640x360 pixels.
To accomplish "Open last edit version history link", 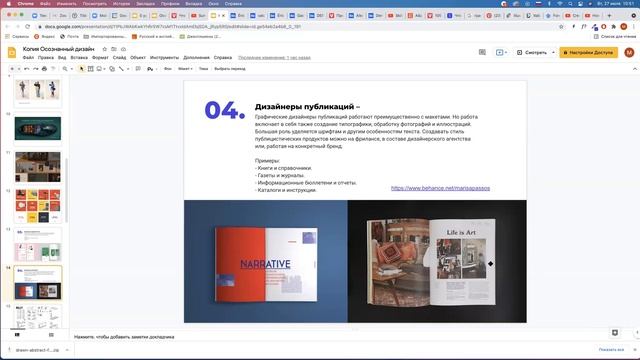I will [274, 58].
